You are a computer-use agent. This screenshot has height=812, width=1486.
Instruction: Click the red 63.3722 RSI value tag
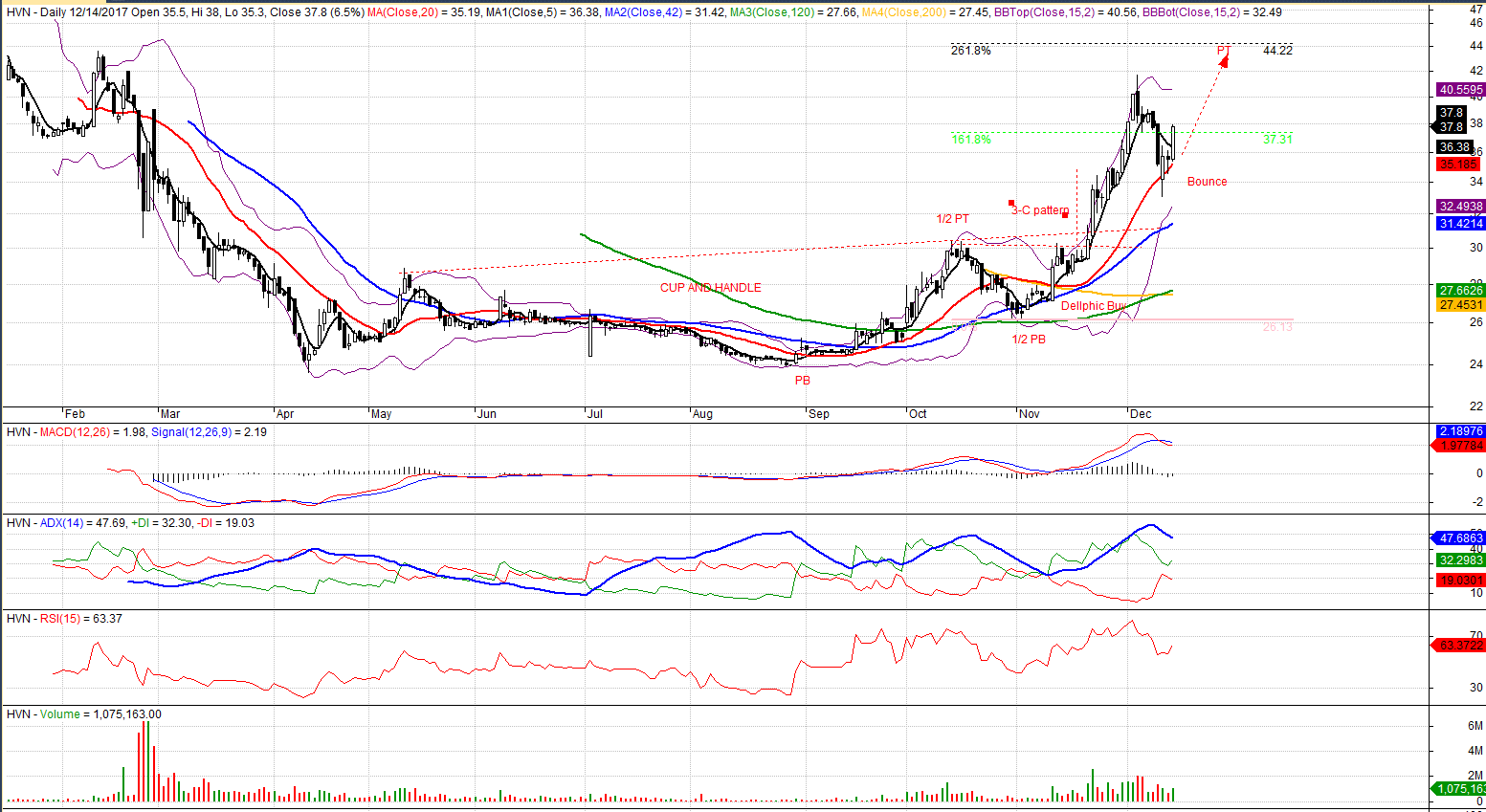(1460, 646)
